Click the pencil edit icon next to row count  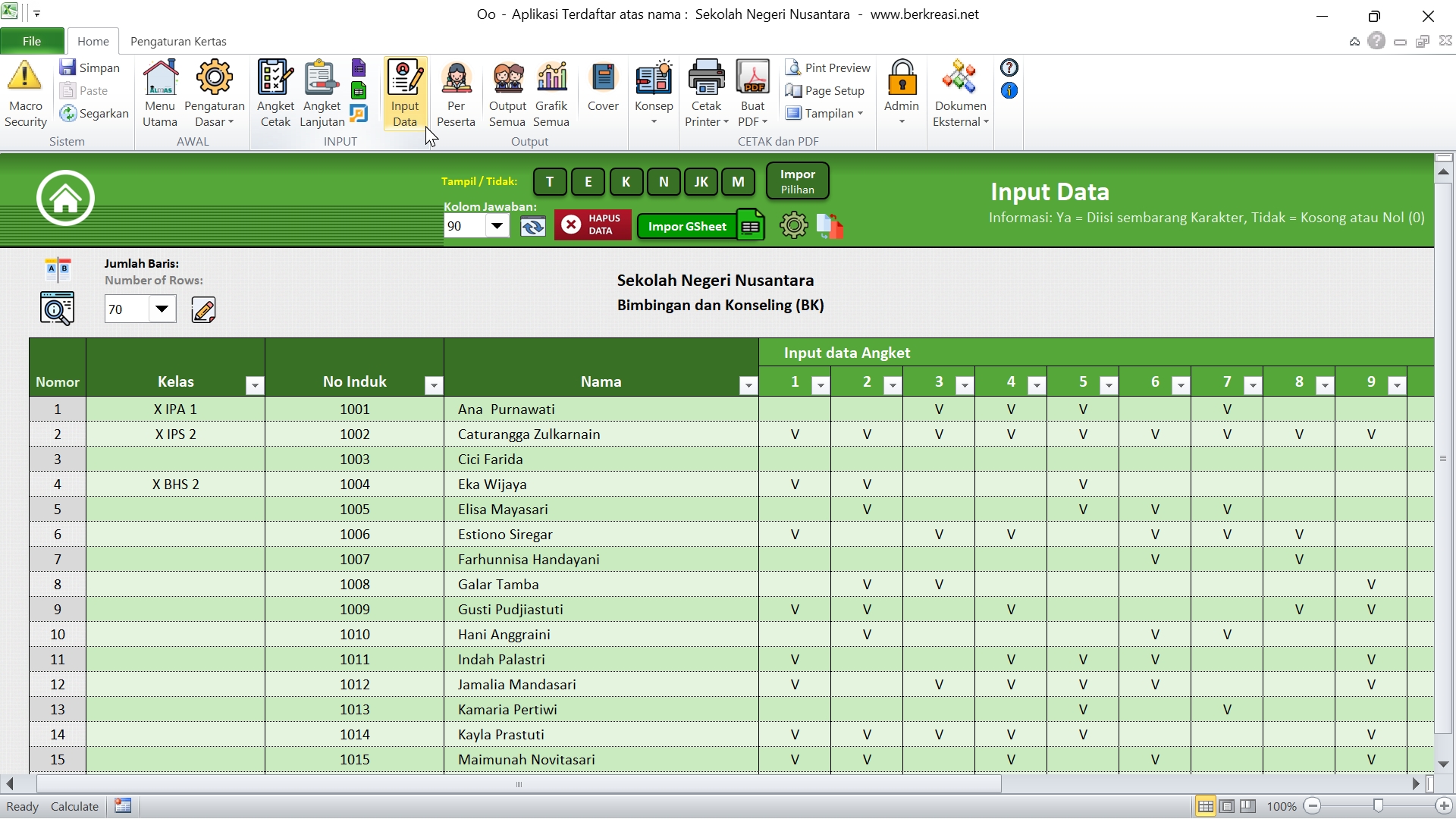point(203,309)
